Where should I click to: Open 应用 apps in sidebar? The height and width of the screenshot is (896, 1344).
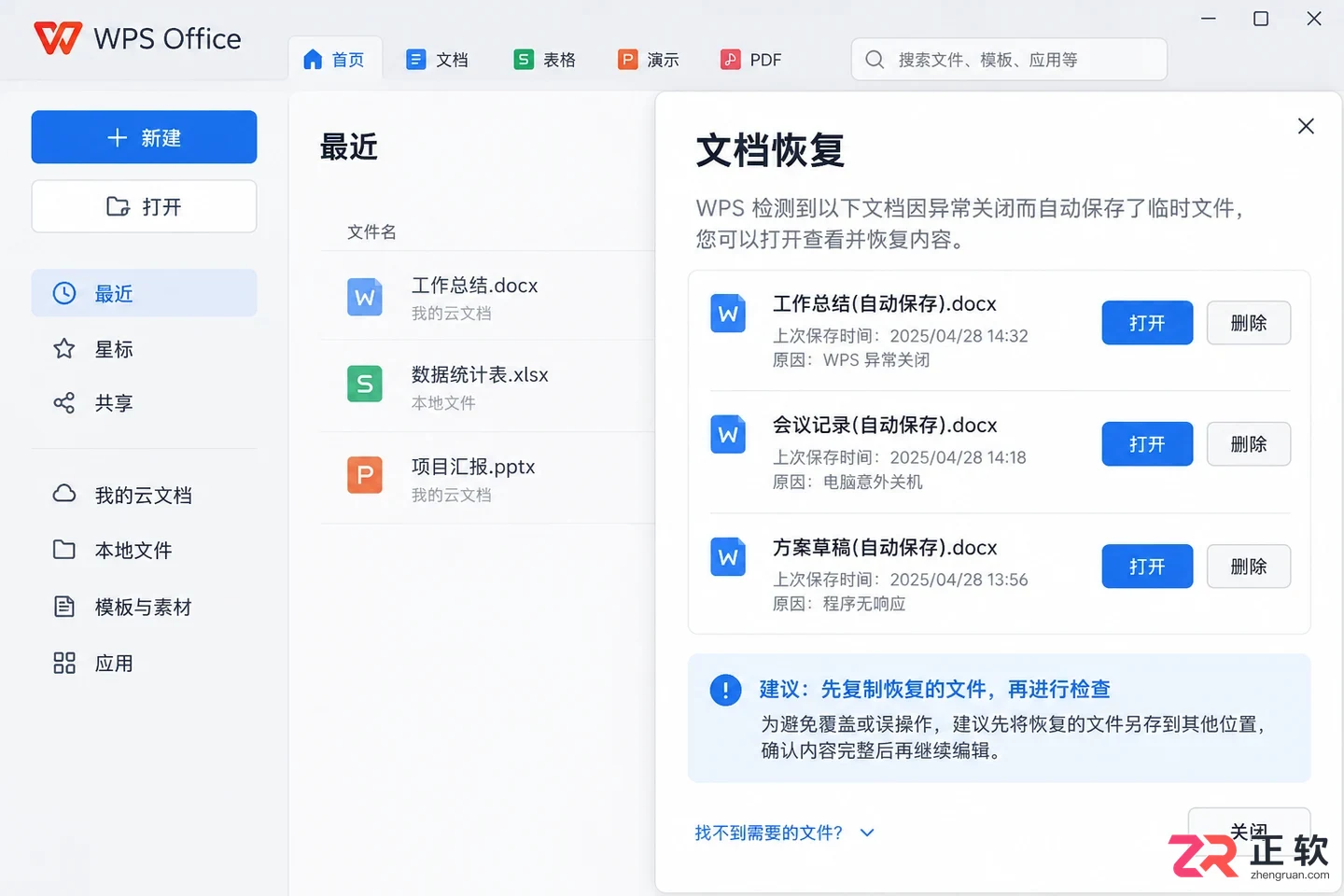(144, 664)
